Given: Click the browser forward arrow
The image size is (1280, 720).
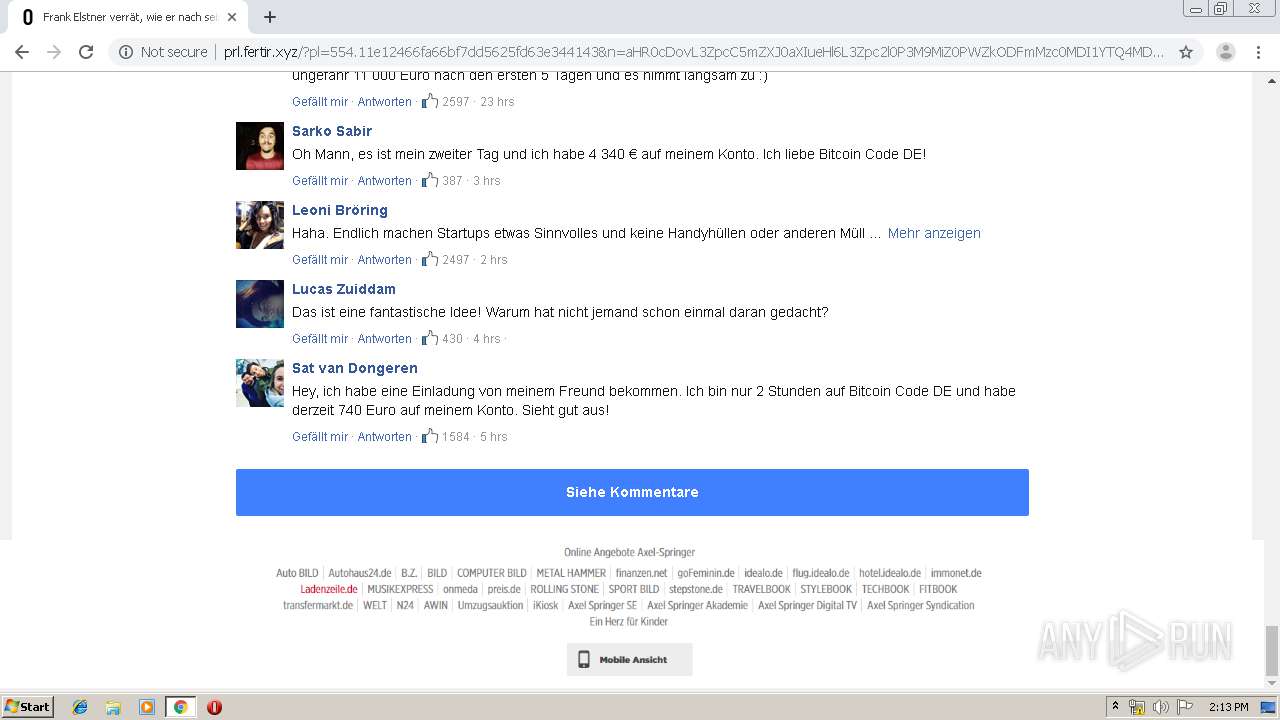Looking at the screenshot, I should tap(54, 52).
